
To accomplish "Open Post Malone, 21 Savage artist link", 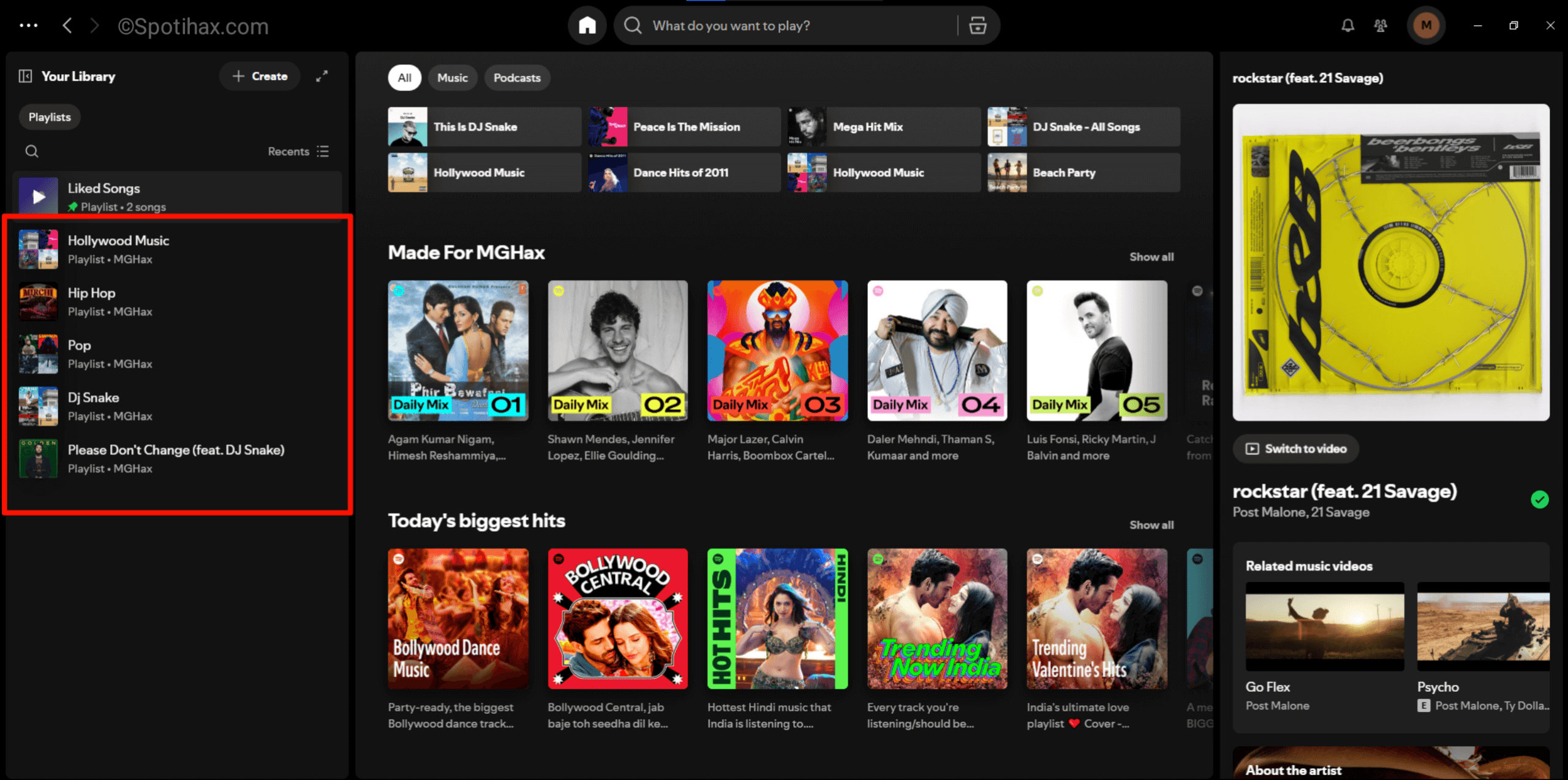I will click(x=1301, y=512).
